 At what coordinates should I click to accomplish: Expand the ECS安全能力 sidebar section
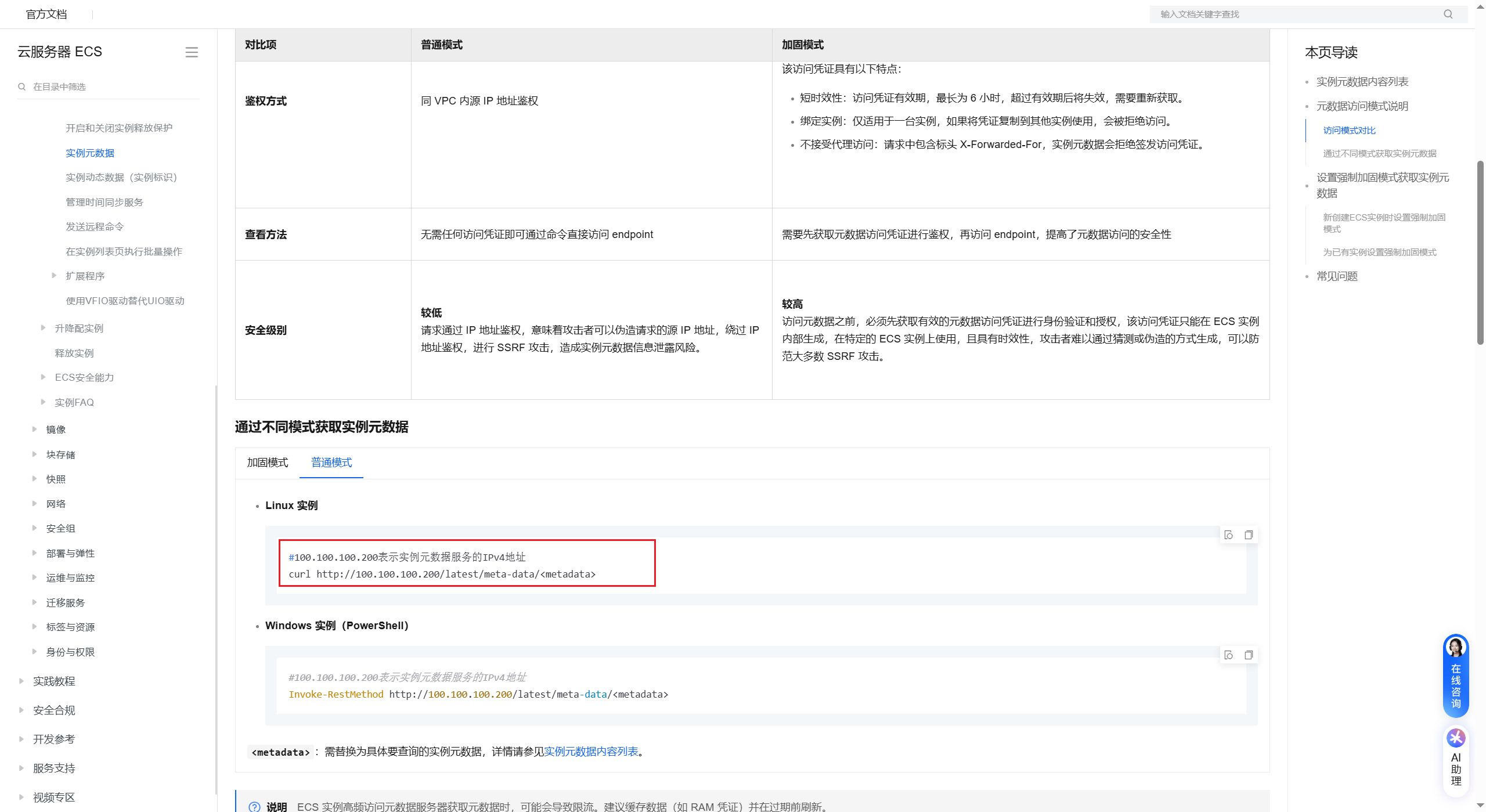coord(43,377)
